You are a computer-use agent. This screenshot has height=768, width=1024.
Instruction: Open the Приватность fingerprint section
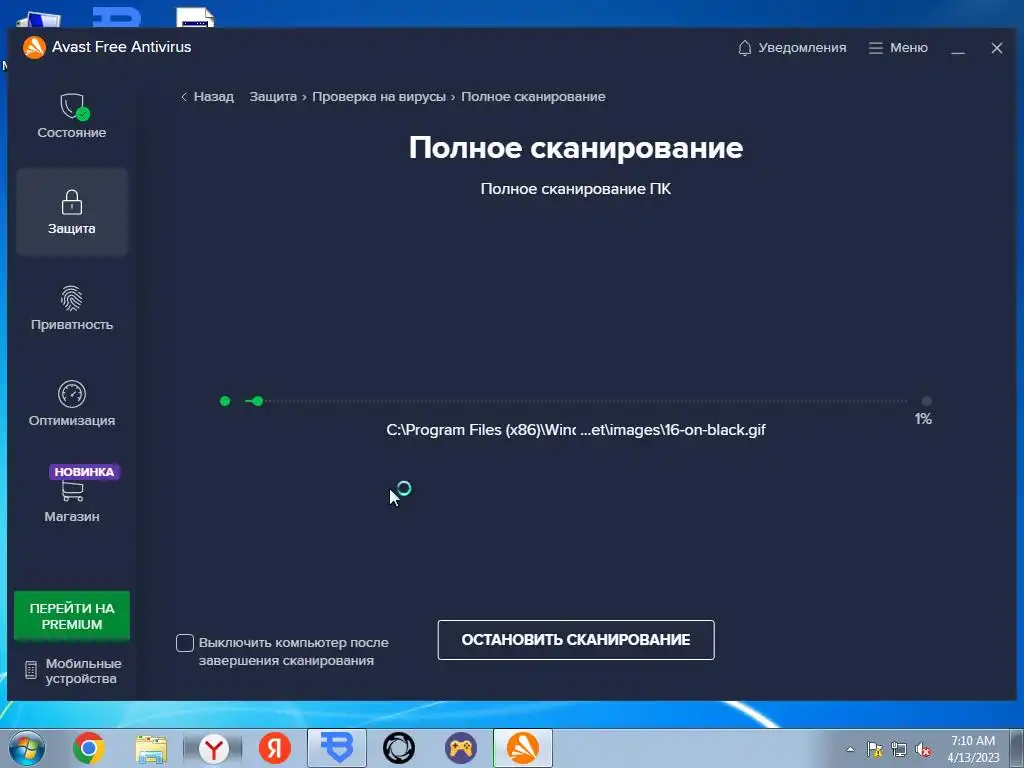(x=72, y=308)
